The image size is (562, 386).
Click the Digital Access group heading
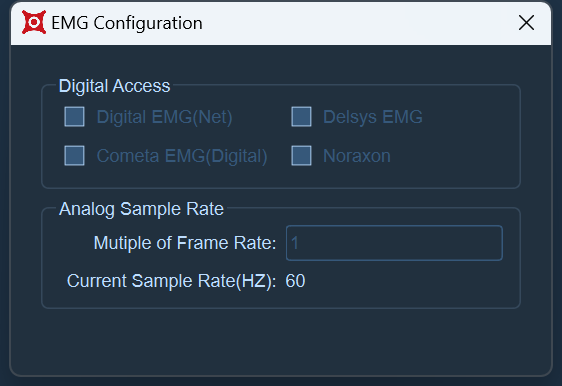[114, 86]
